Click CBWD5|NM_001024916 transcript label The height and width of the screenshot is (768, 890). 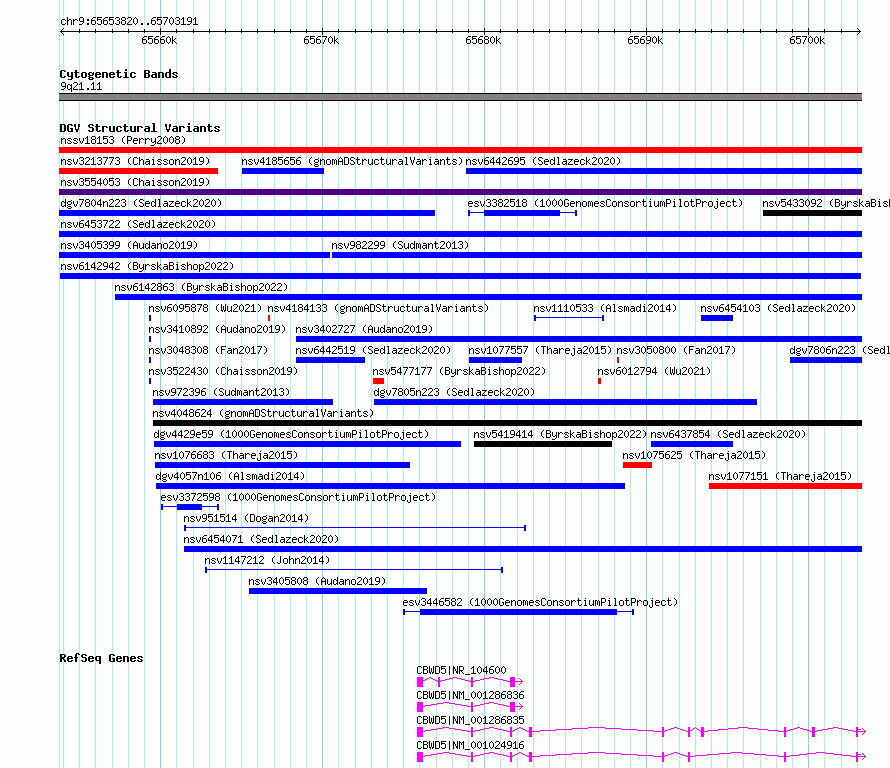(x=470, y=745)
